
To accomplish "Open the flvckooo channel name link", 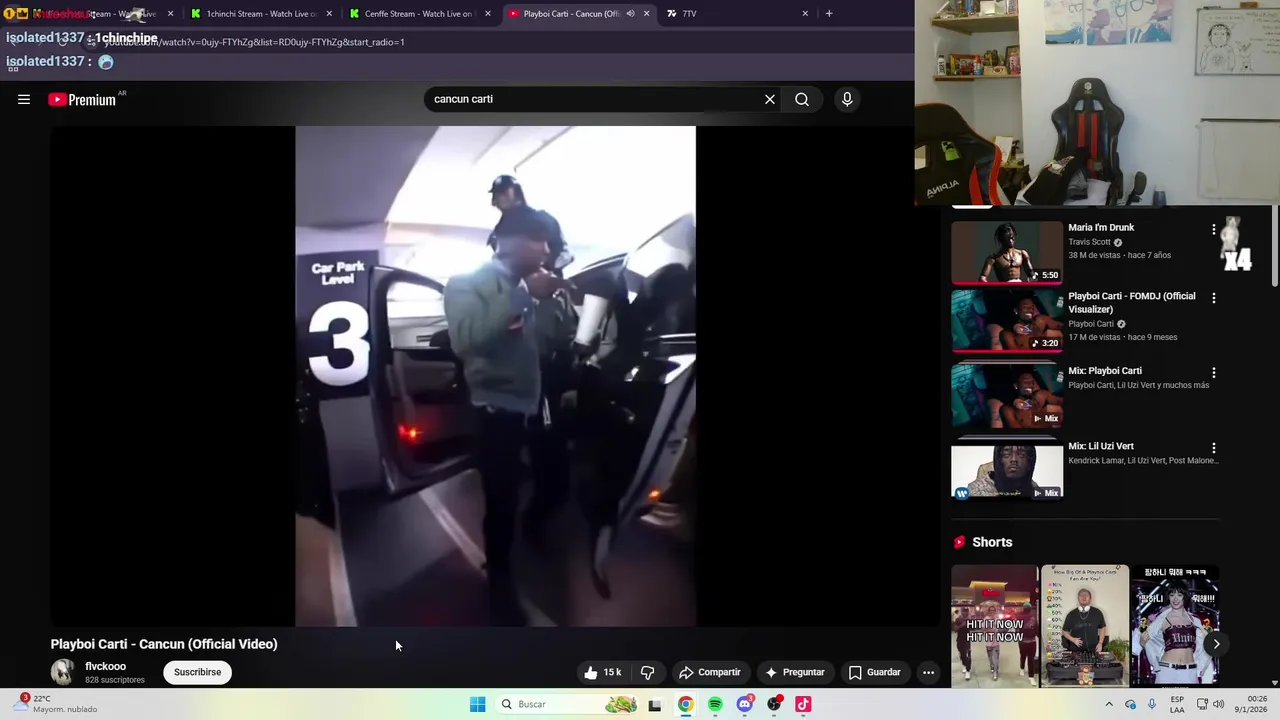I will tap(105, 666).
